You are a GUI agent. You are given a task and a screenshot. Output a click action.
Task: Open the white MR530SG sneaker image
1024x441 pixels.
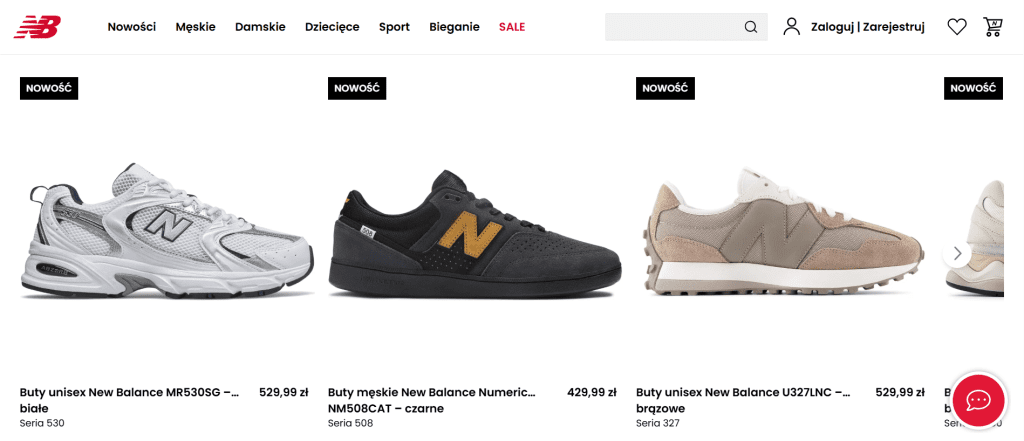(166, 232)
